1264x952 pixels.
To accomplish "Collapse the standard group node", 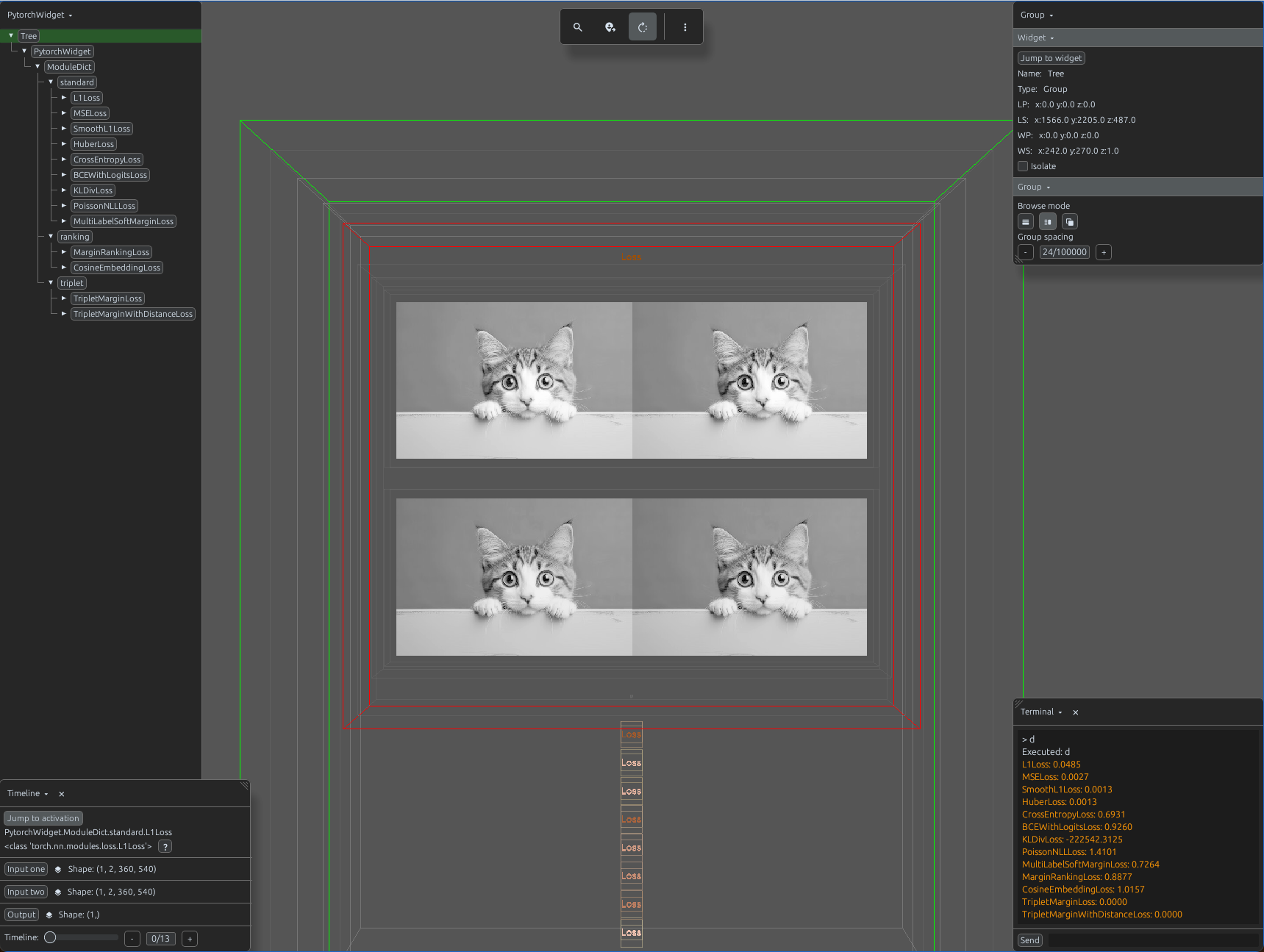I will tap(51, 82).
